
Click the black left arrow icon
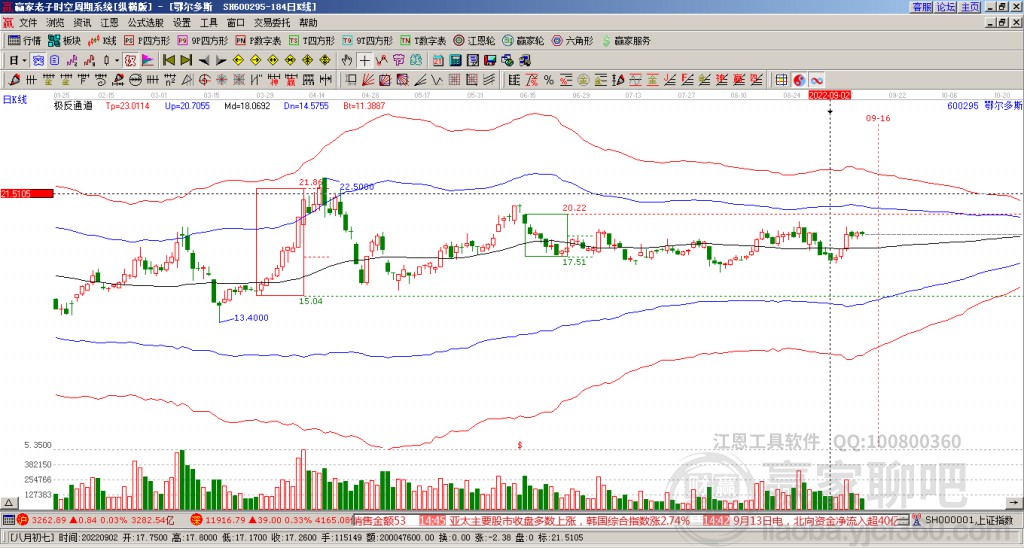pyautogui.click(x=204, y=61)
